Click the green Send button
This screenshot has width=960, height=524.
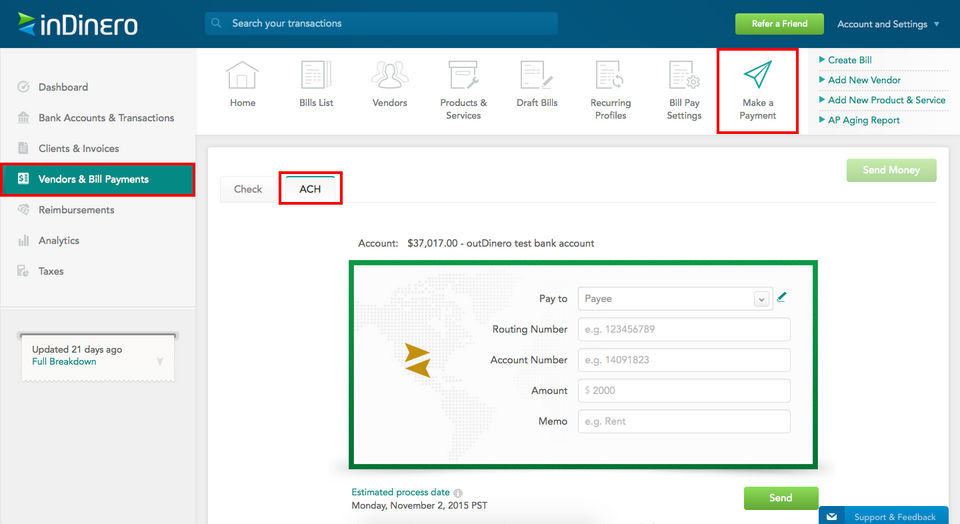click(781, 498)
